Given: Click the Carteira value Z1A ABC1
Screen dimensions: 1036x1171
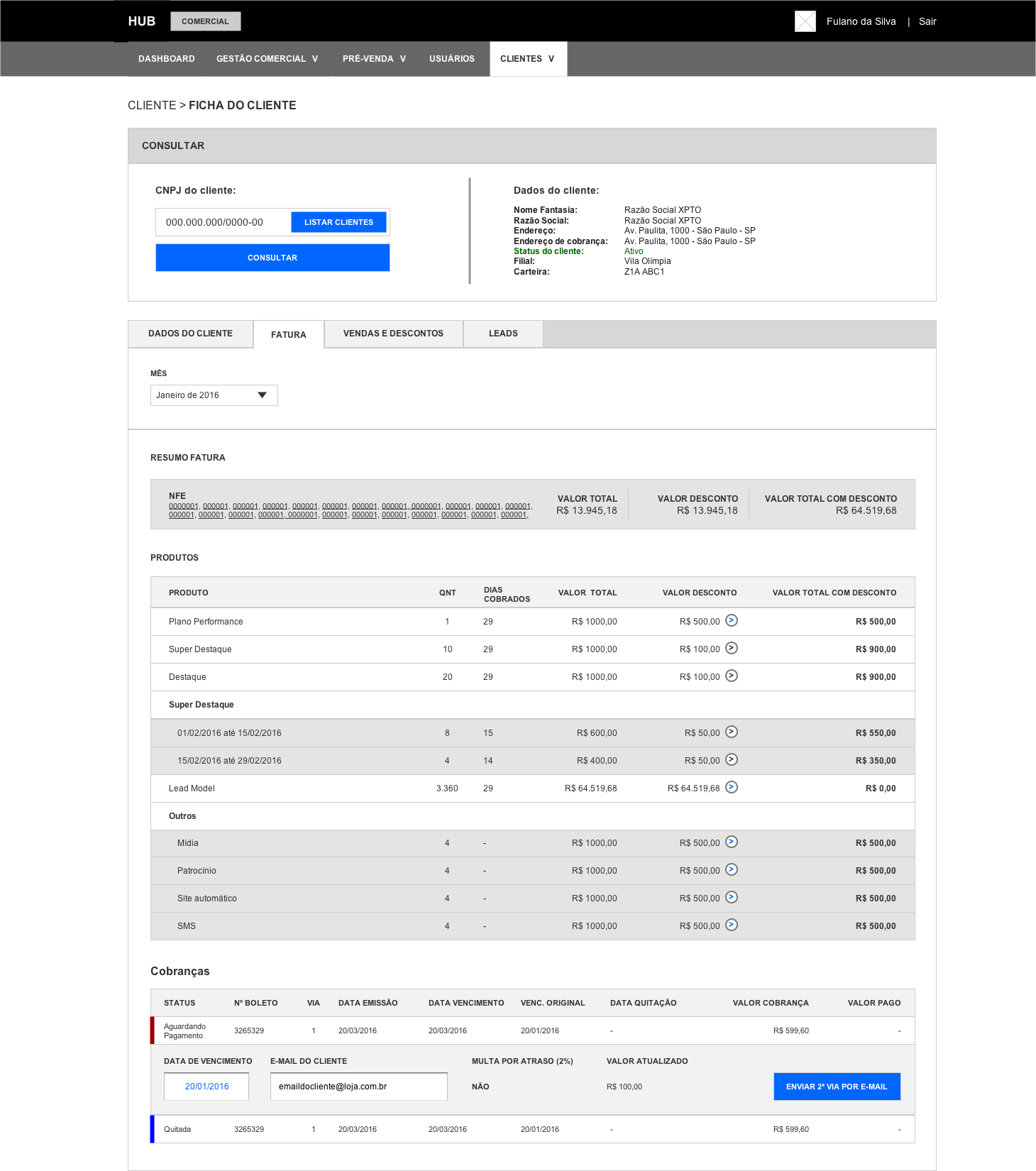Looking at the screenshot, I should click(x=644, y=272).
